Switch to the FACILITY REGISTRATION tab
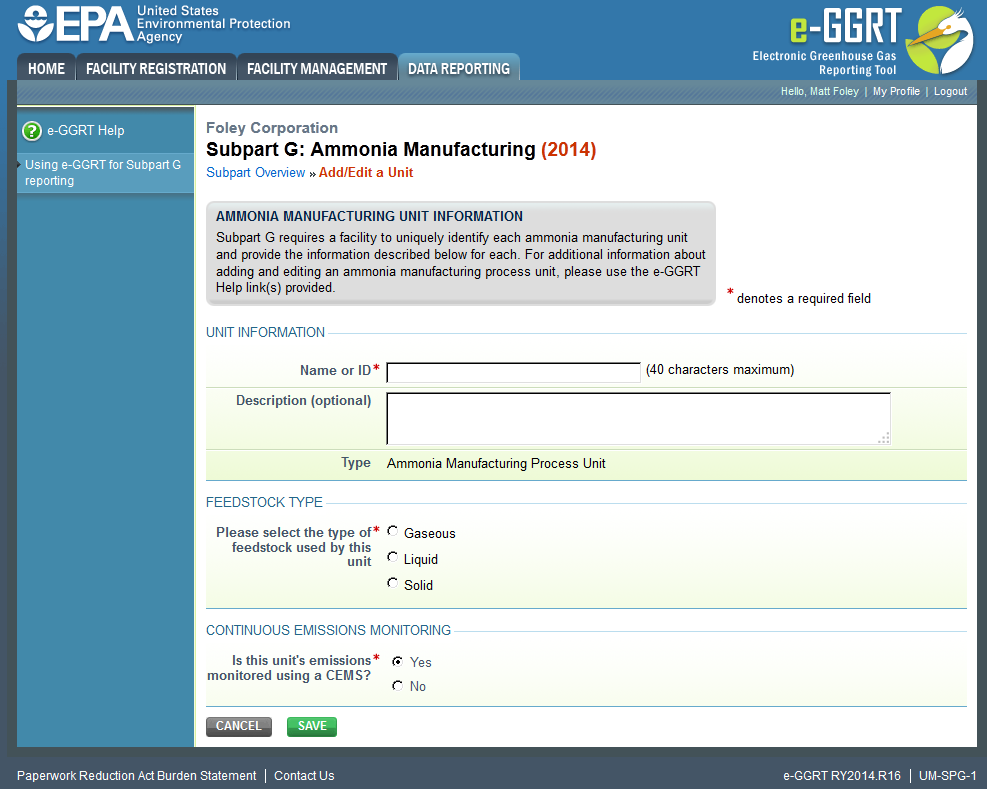This screenshot has height=789, width=987. coord(156,68)
